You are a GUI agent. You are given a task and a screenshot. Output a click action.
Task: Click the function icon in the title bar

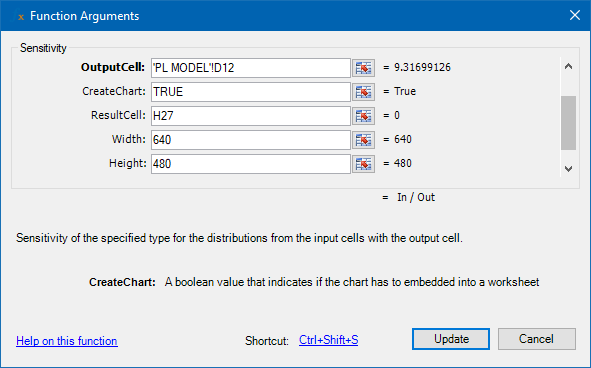pyautogui.click(x=18, y=16)
